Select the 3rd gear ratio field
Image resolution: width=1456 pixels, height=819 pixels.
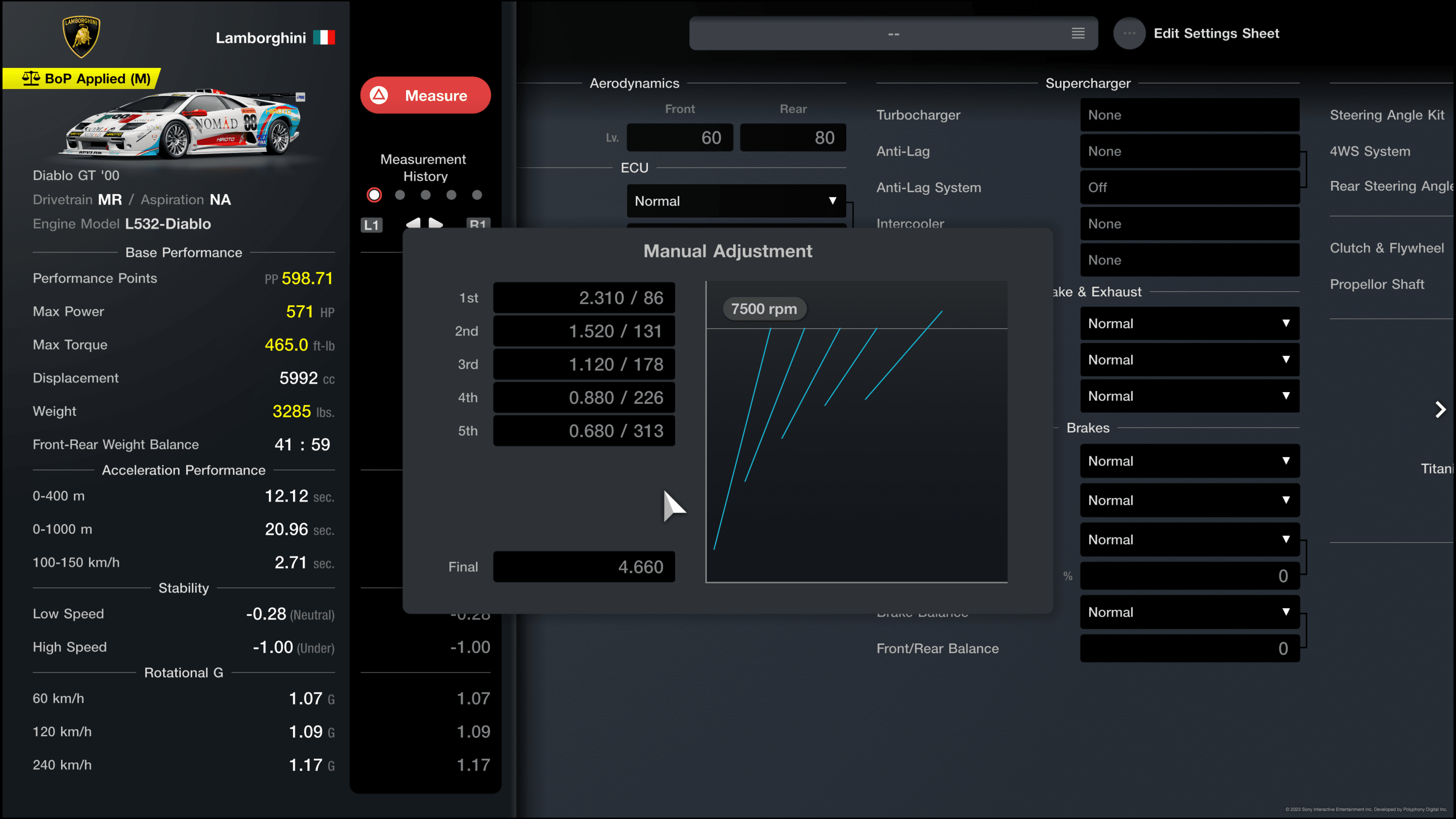[584, 364]
